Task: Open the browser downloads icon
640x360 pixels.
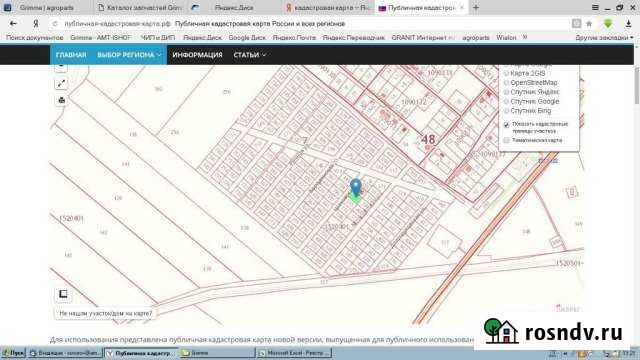Action: [x=629, y=24]
